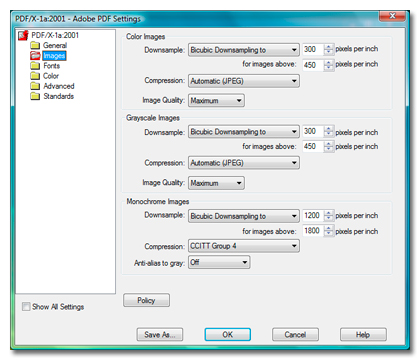
Task: Open Grayscale Images Compression dropdown
Action: pos(244,163)
